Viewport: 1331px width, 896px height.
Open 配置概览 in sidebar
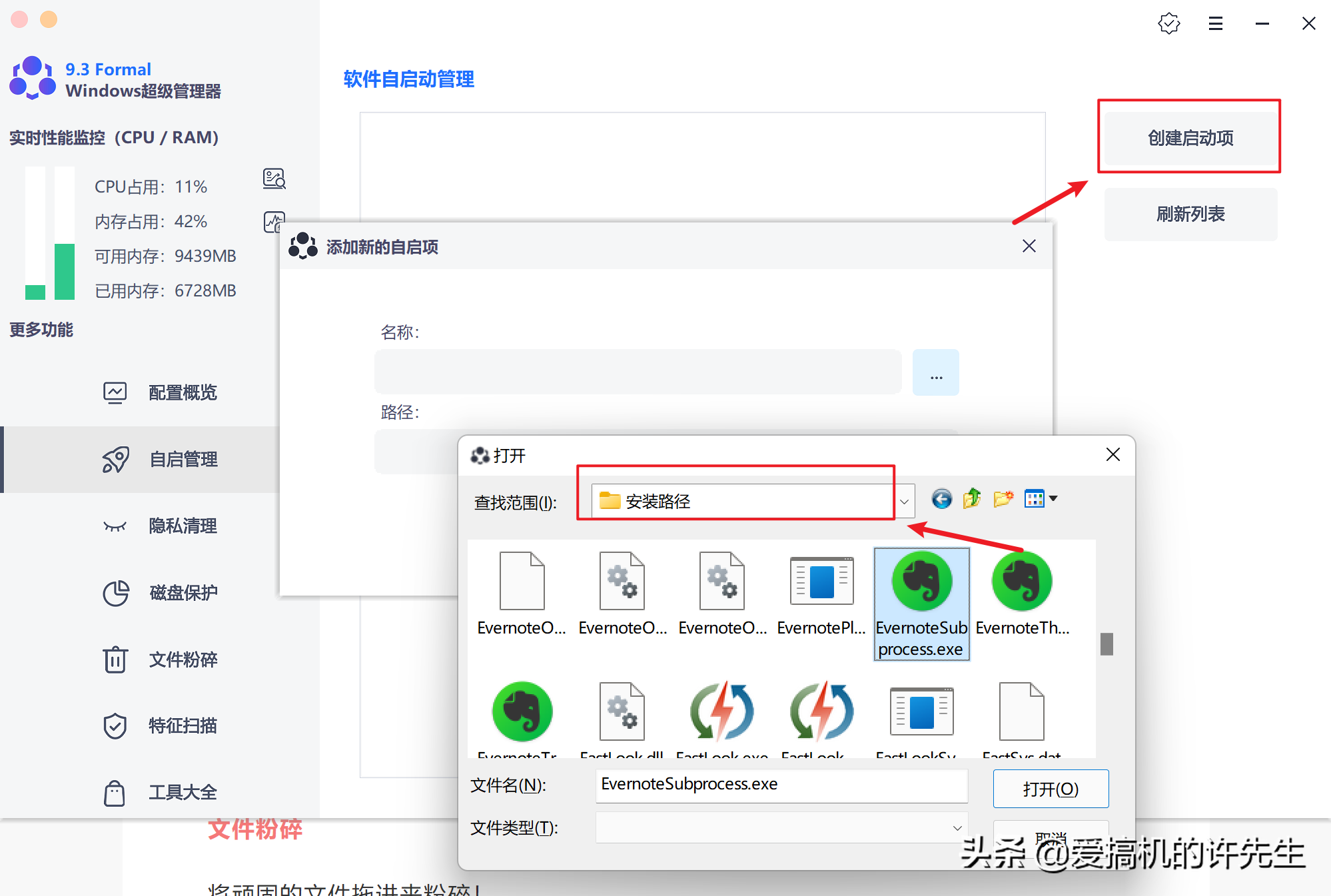(x=183, y=392)
